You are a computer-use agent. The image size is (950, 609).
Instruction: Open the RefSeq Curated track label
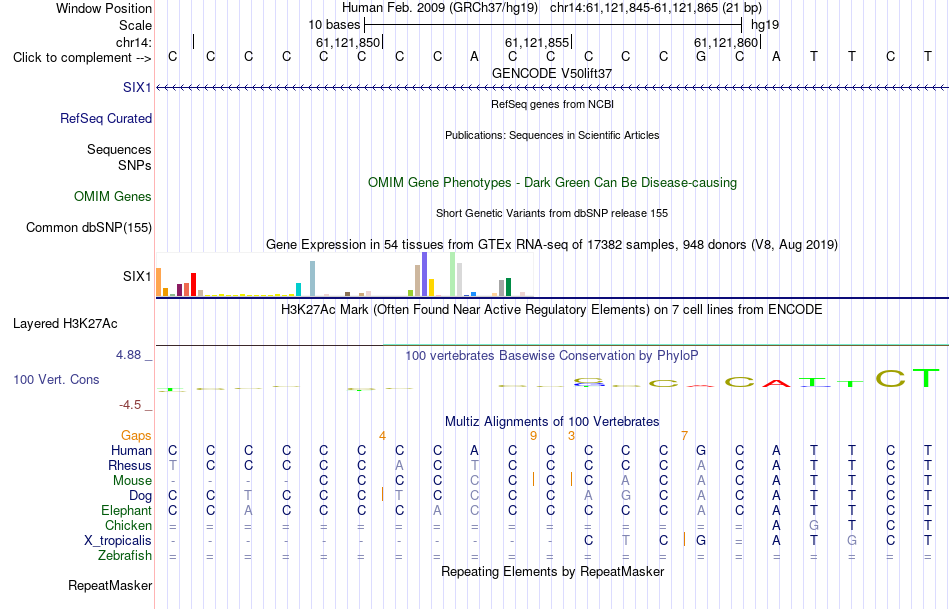[x=105, y=118]
